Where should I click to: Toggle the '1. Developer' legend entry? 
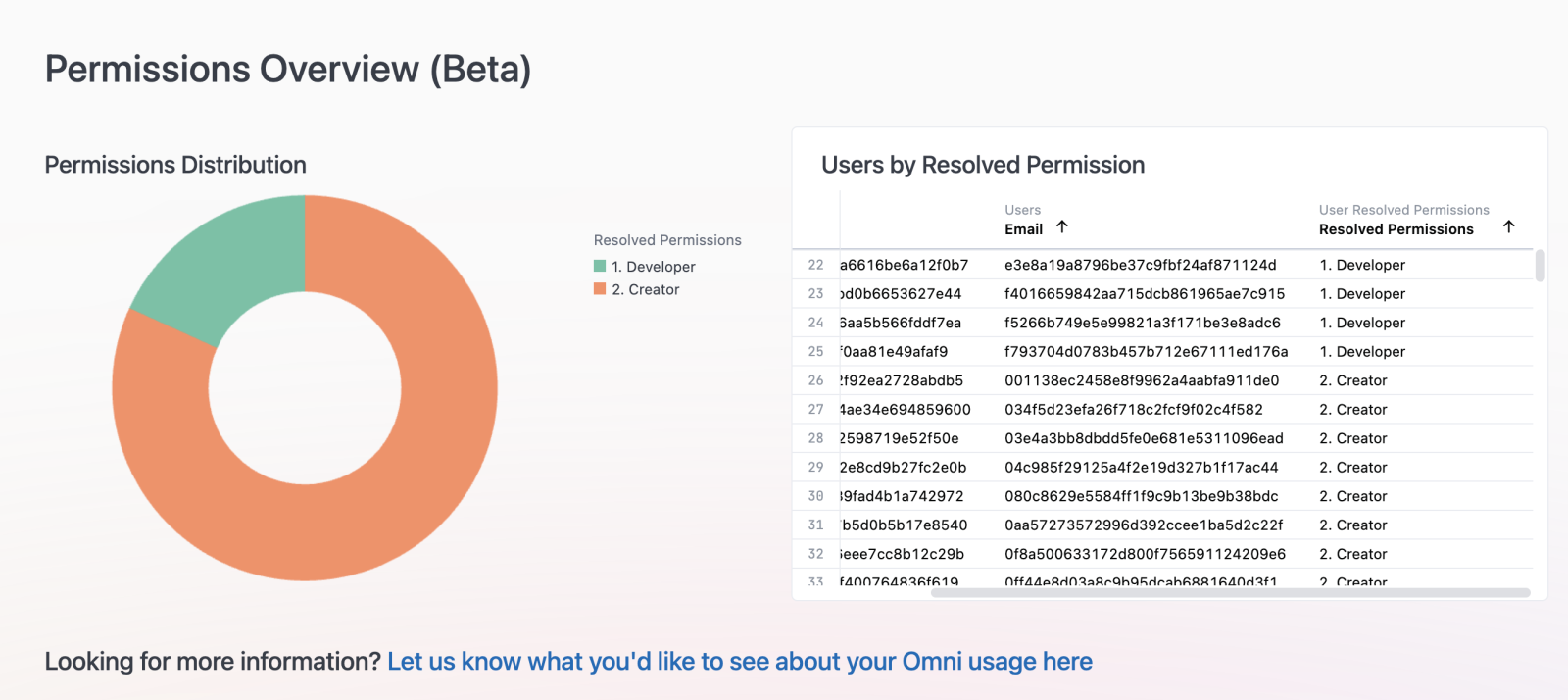pyautogui.click(x=653, y=267)
